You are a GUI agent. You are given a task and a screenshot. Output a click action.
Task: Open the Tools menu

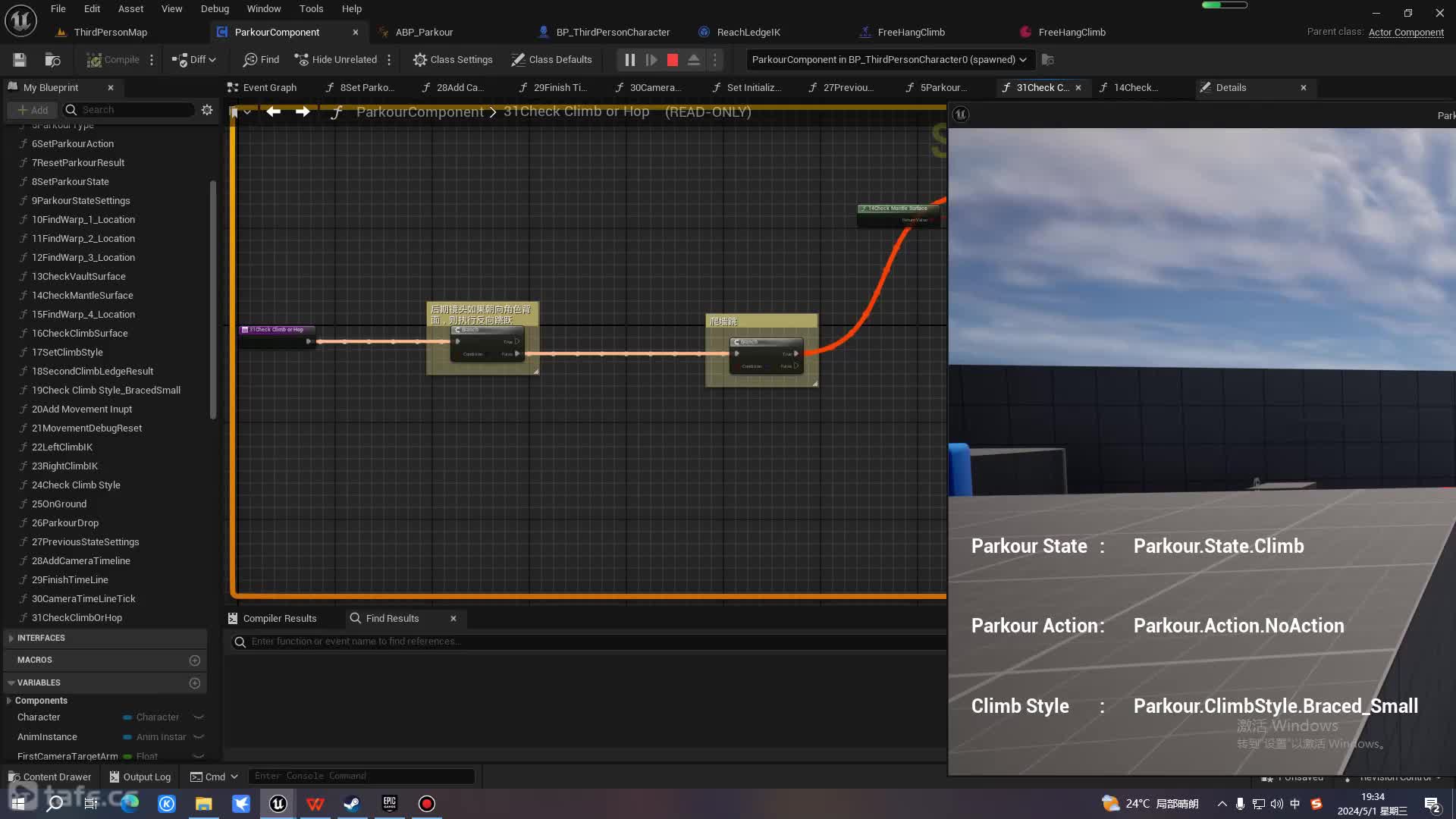(311, 9)
